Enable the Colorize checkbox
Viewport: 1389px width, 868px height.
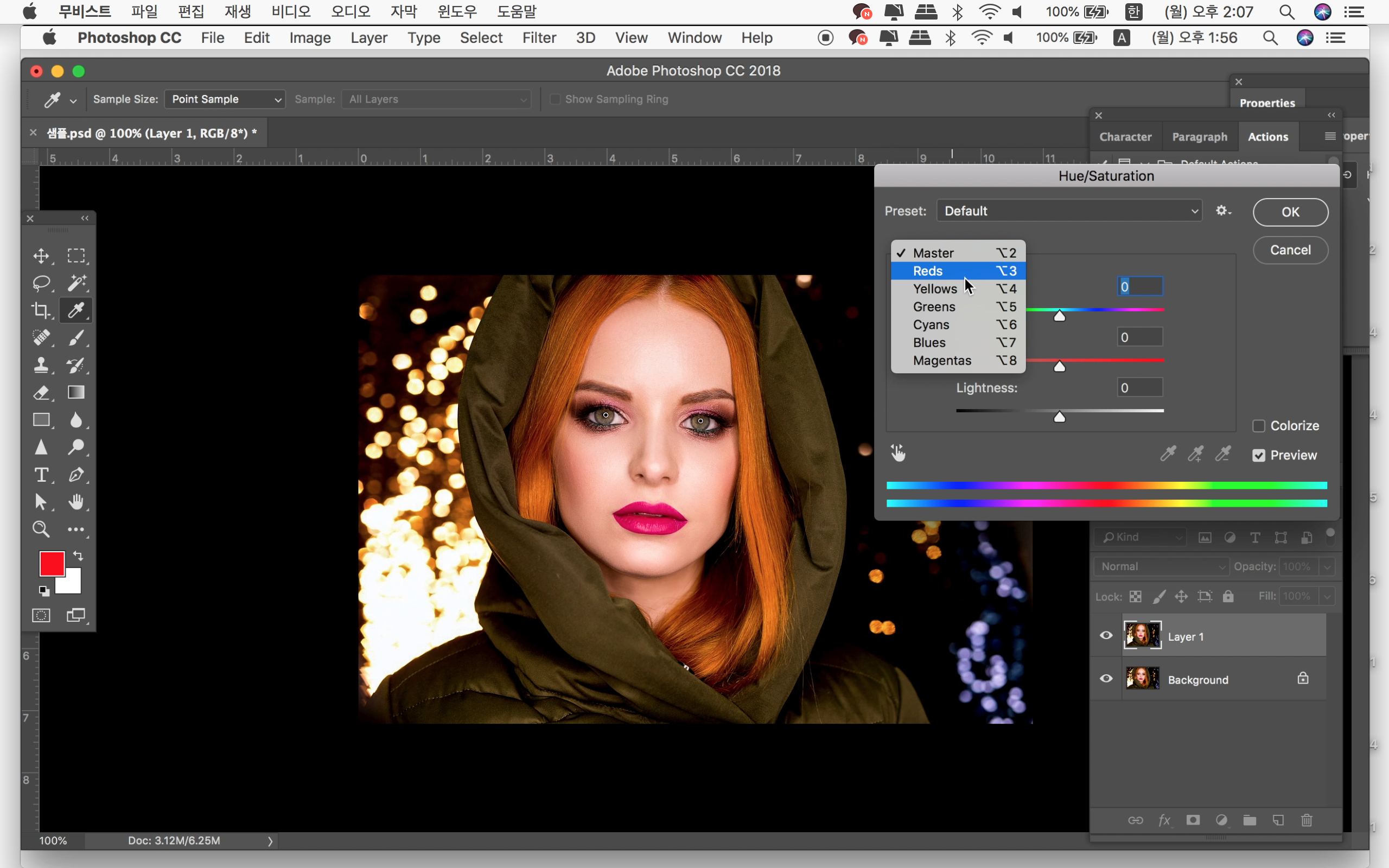(1259, 426)
